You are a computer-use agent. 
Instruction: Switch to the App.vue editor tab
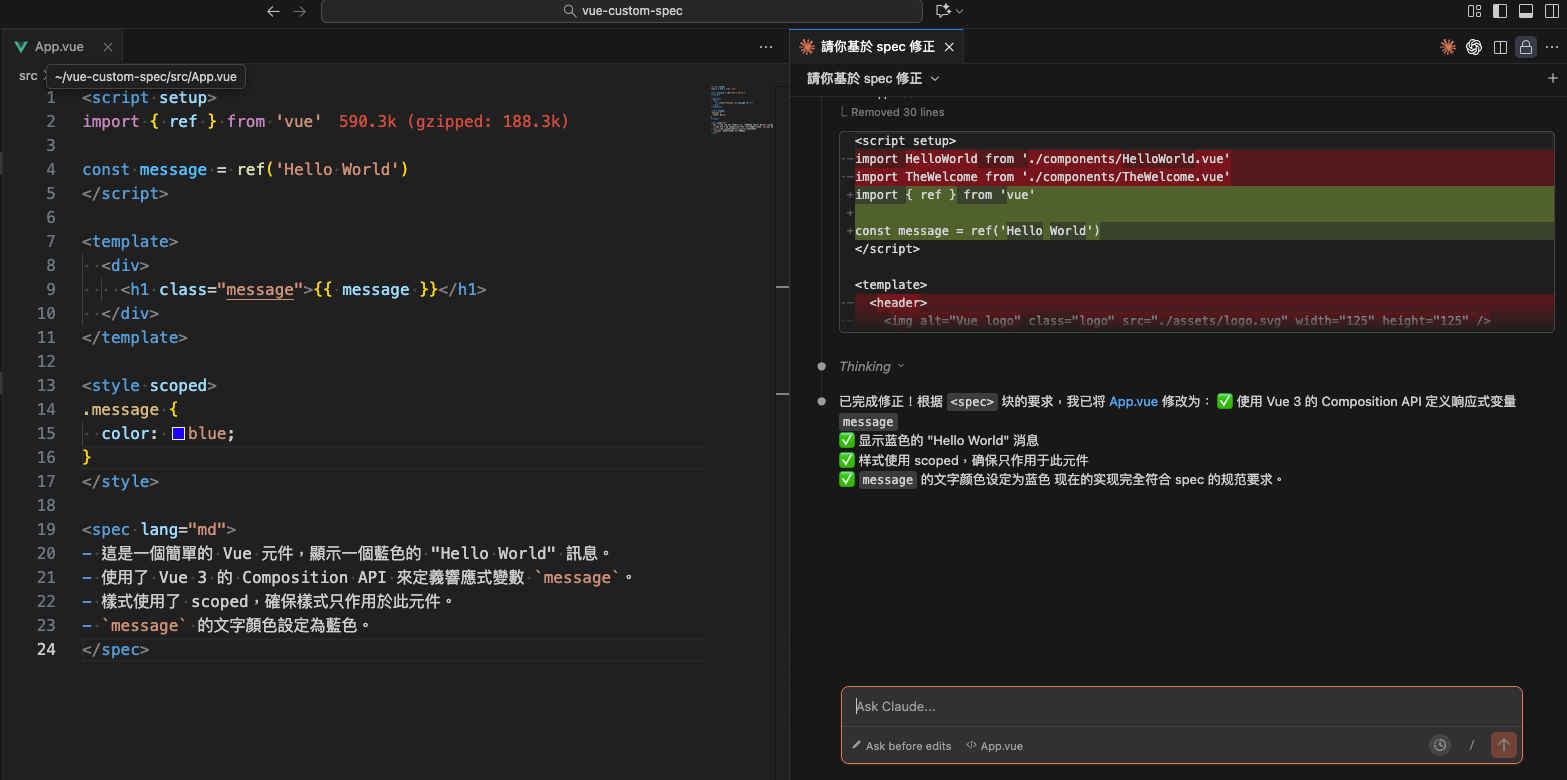coord(58,47)
